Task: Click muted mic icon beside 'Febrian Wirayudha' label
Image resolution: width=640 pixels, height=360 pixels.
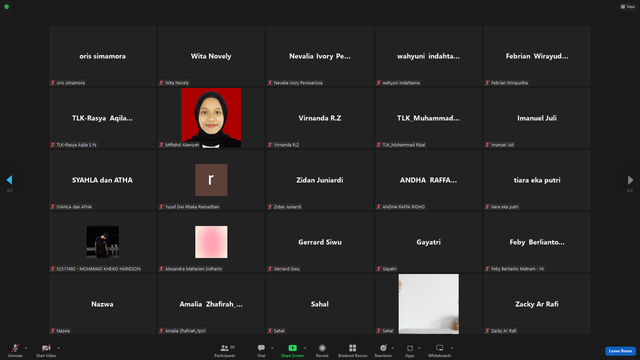Action: 487,83
